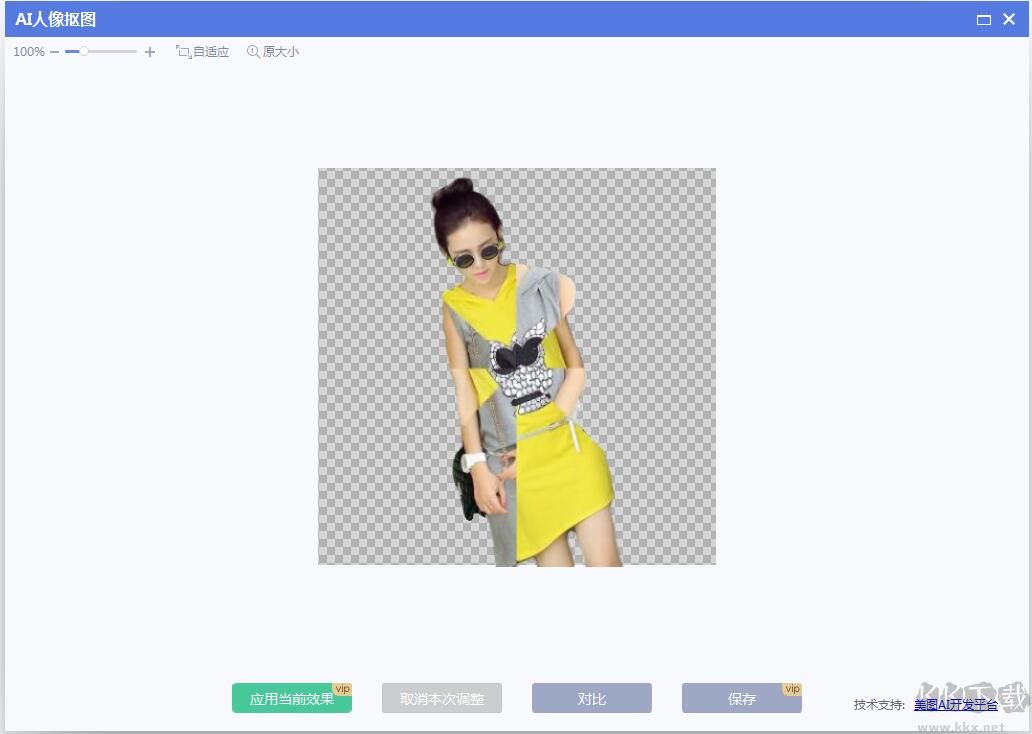Click the zoom out minus icon

[x=55, y=51]
